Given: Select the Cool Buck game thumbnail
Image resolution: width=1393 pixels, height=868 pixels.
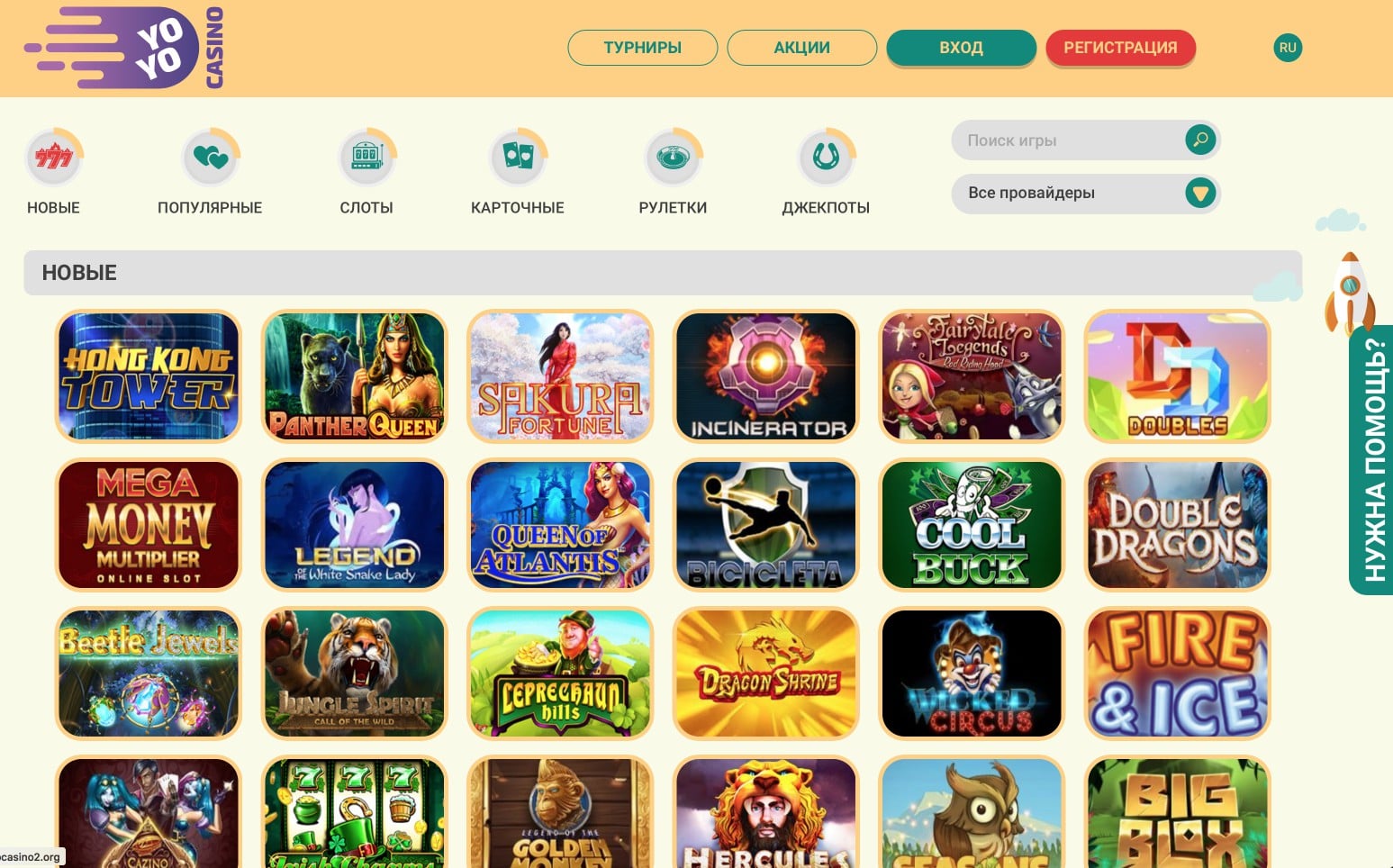Looking at the screenshot, I should [972, 525].
